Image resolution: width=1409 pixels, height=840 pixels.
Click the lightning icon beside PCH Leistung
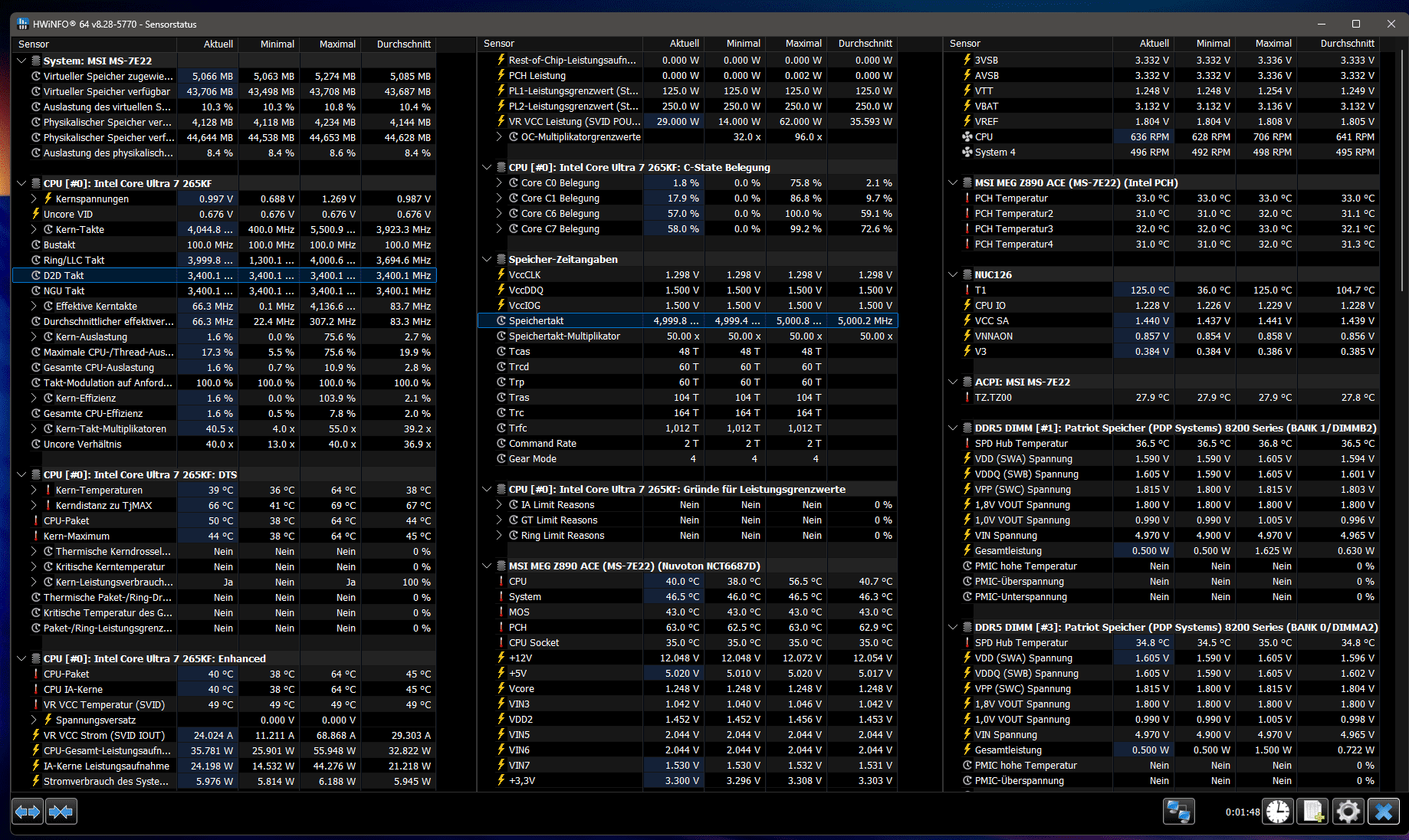click(501, 75)
